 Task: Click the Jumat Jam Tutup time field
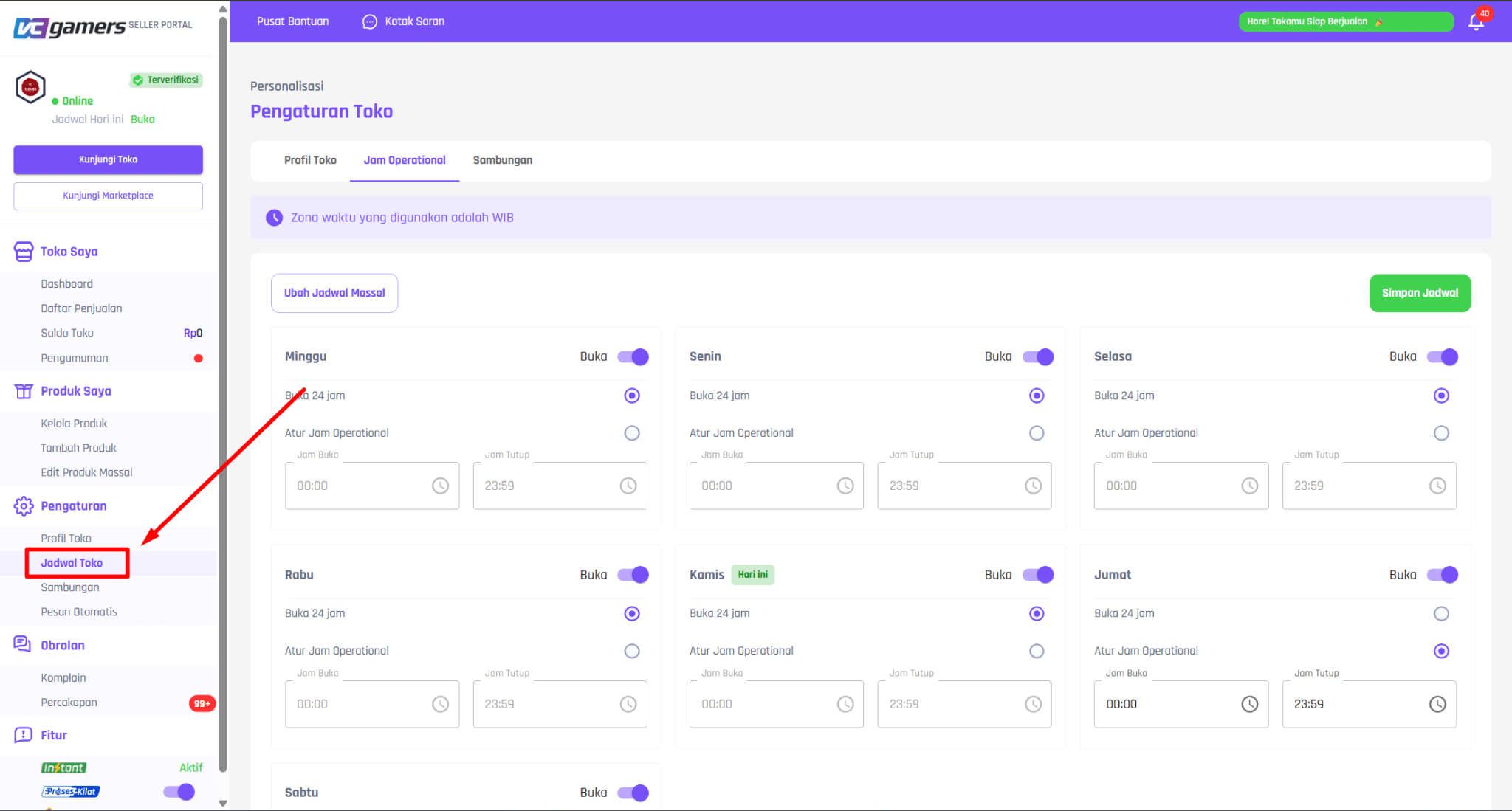coord(1370,704)
